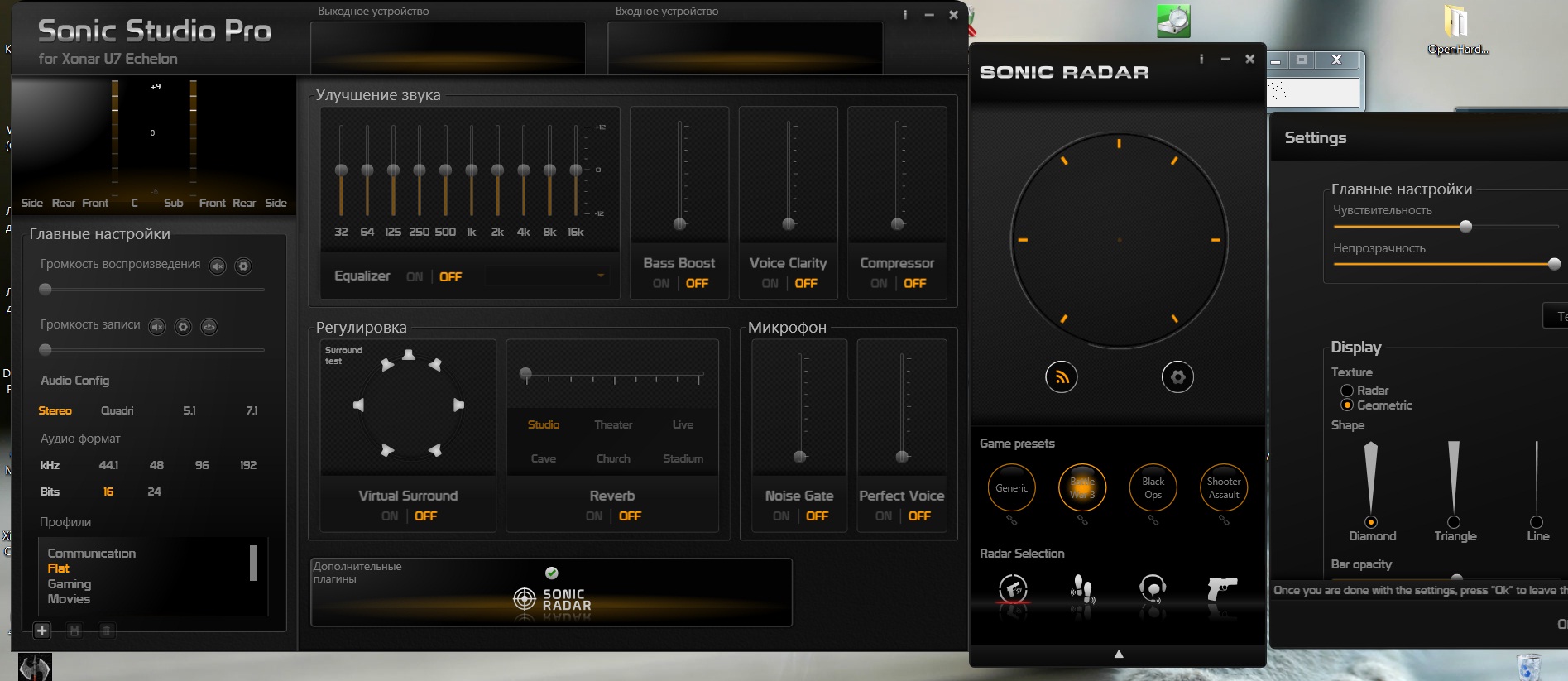Collapse the Sonic Radar bottom panel arrow
Image resolution: width=1568 pixels, height=681 pixels.
pos(1118,654)
